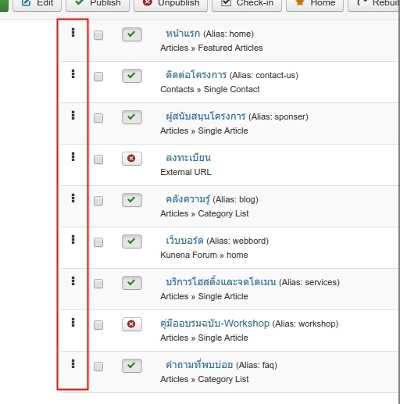Open the Workshop menu item link

click(x=215, y=324)
